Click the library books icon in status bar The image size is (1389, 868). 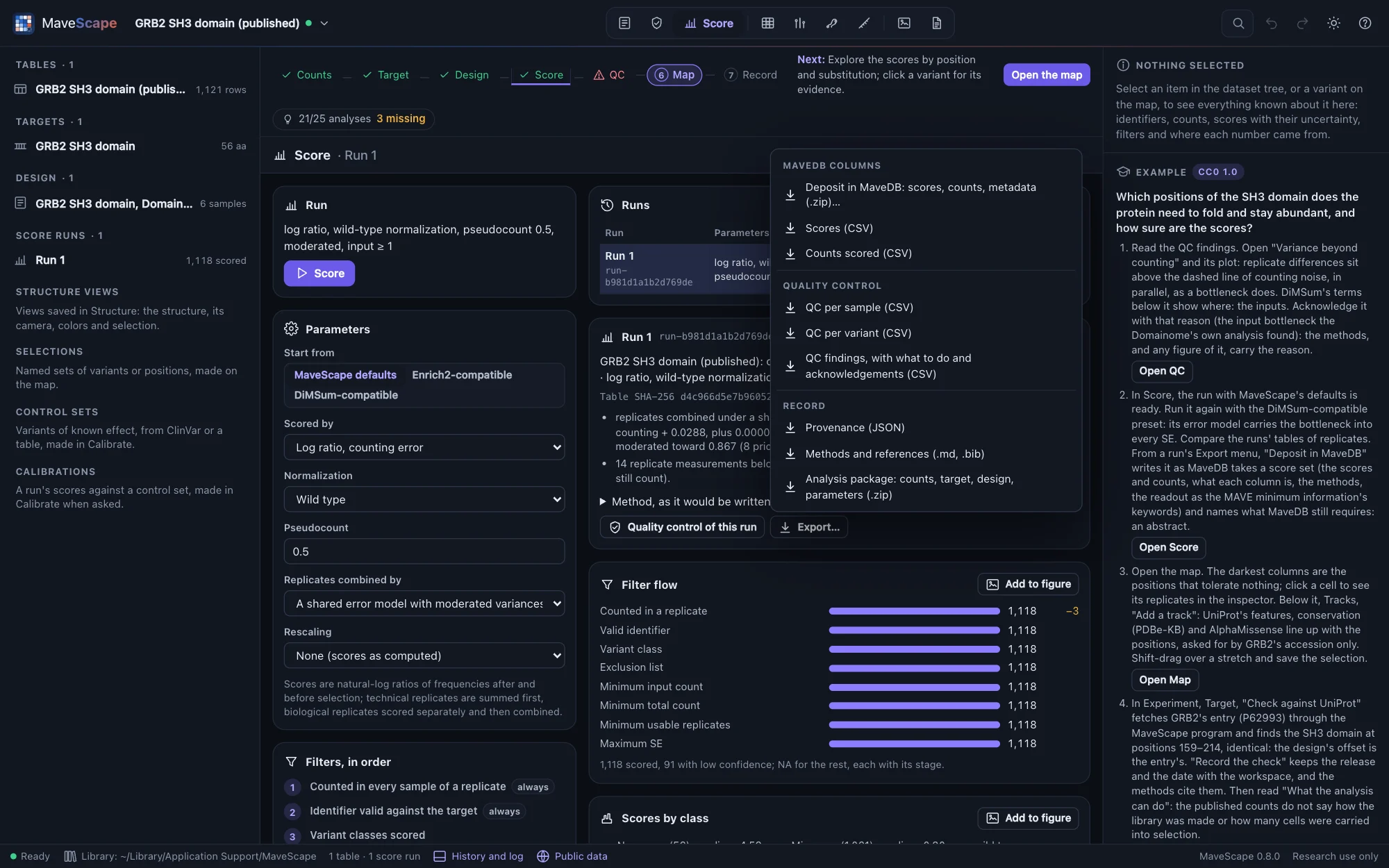click(70, 856)
